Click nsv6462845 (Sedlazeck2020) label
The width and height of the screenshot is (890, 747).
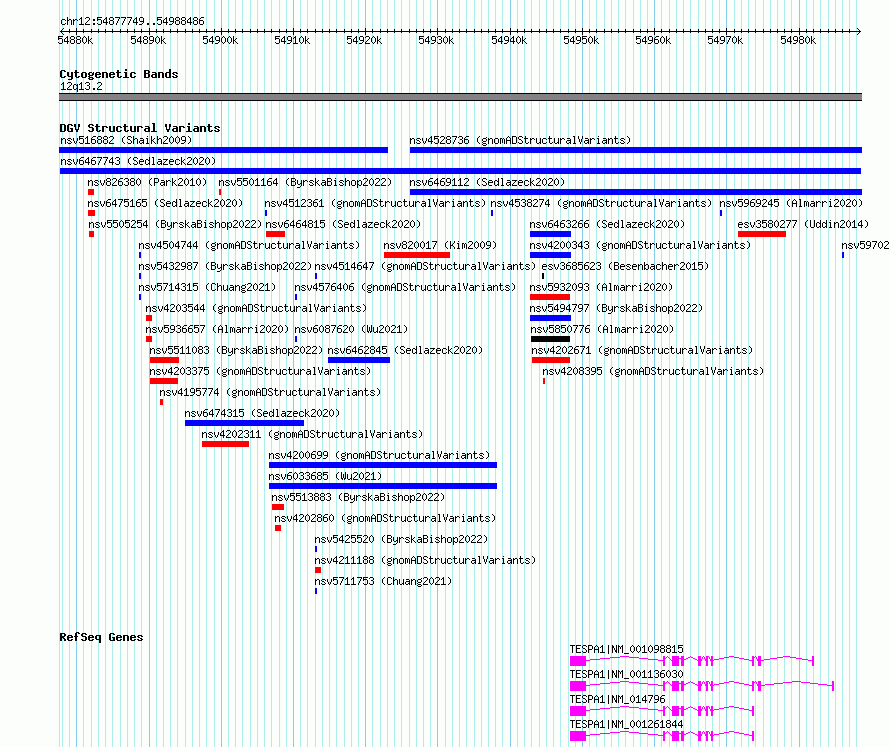(405, 350)
